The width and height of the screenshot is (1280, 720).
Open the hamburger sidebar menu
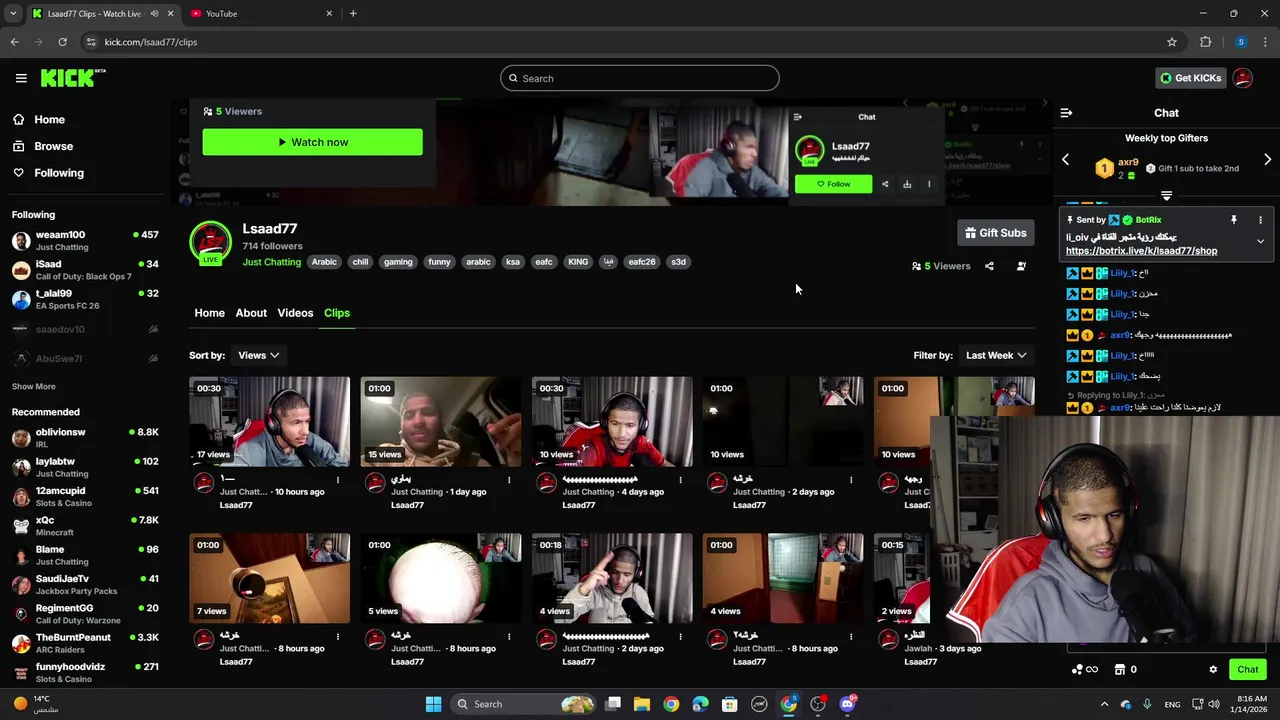click(x=21, y=78)
